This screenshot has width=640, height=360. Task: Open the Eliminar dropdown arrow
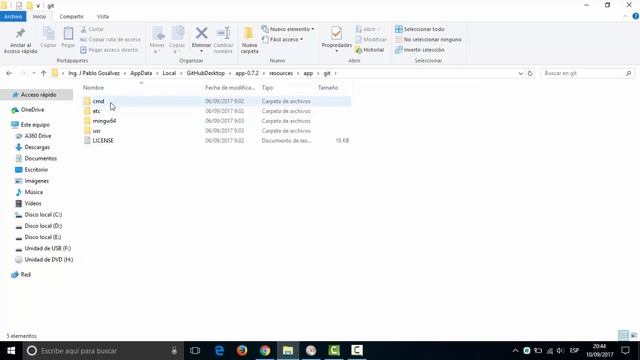tap(201, 51)
